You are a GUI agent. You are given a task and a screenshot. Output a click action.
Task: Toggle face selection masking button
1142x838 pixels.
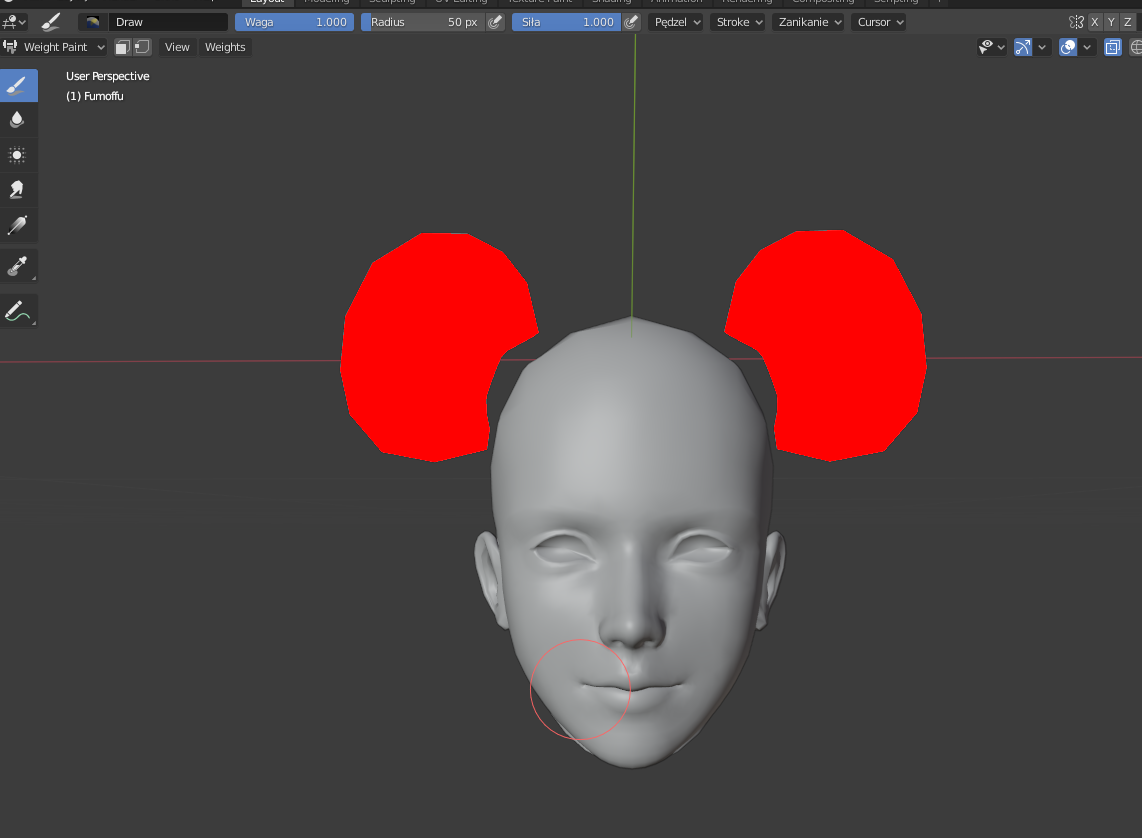click(122, 47)
